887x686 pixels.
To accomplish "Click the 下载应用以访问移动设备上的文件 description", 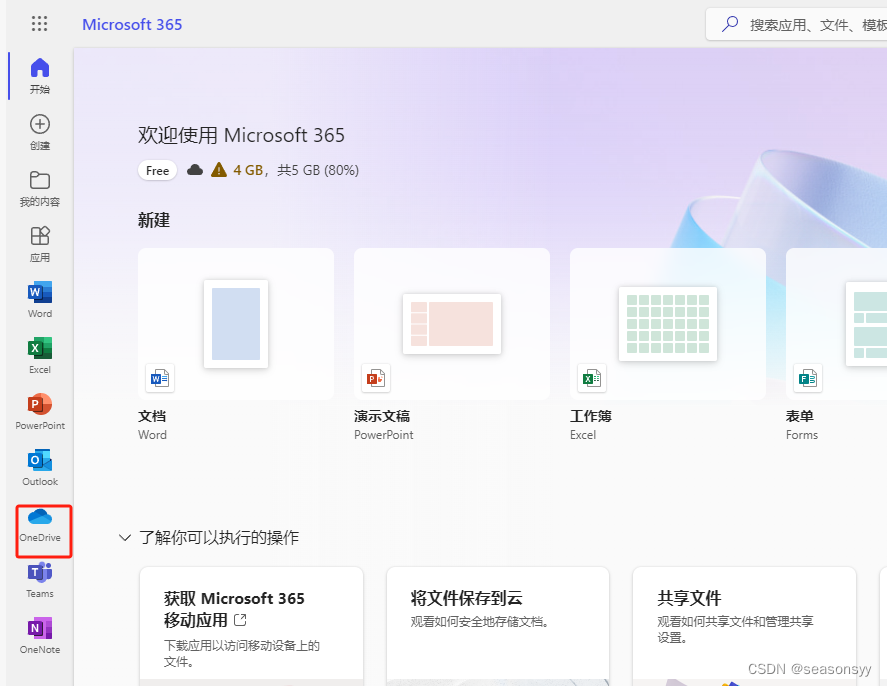I will point(242,653).
